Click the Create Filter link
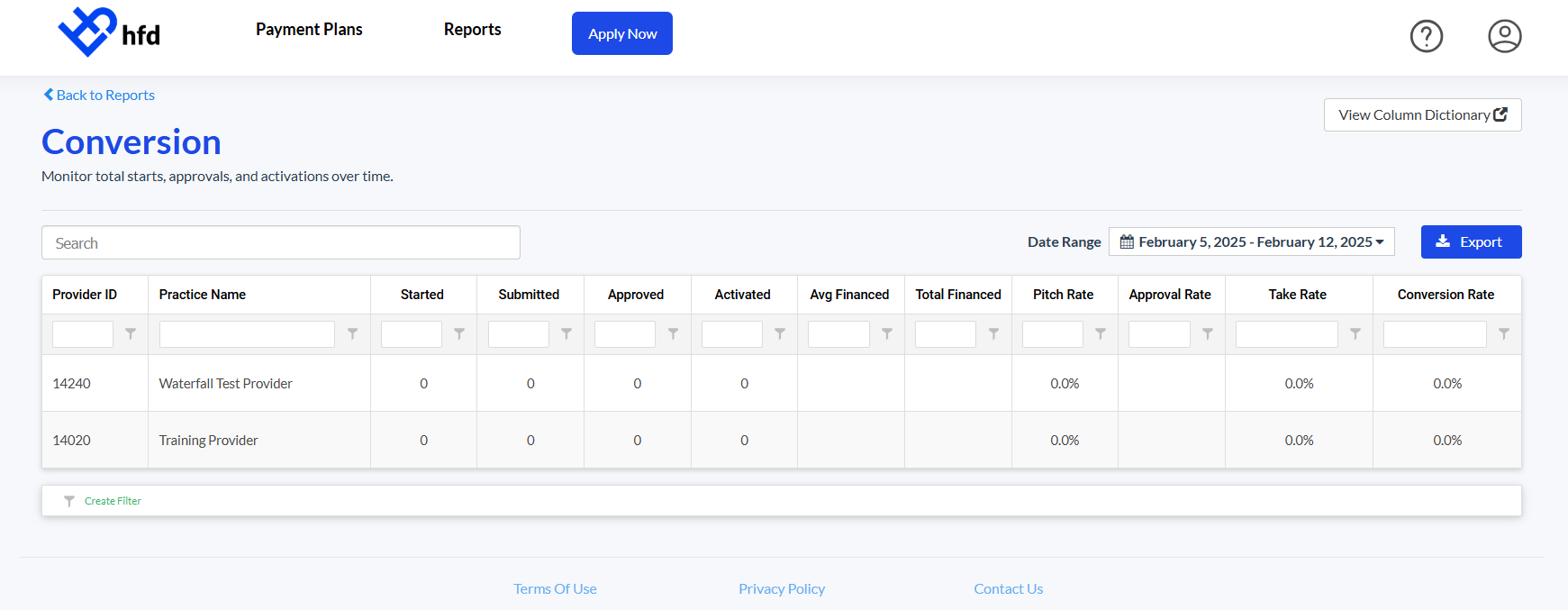This screenshot has width=1568, height=610. (x=113, y=501)
